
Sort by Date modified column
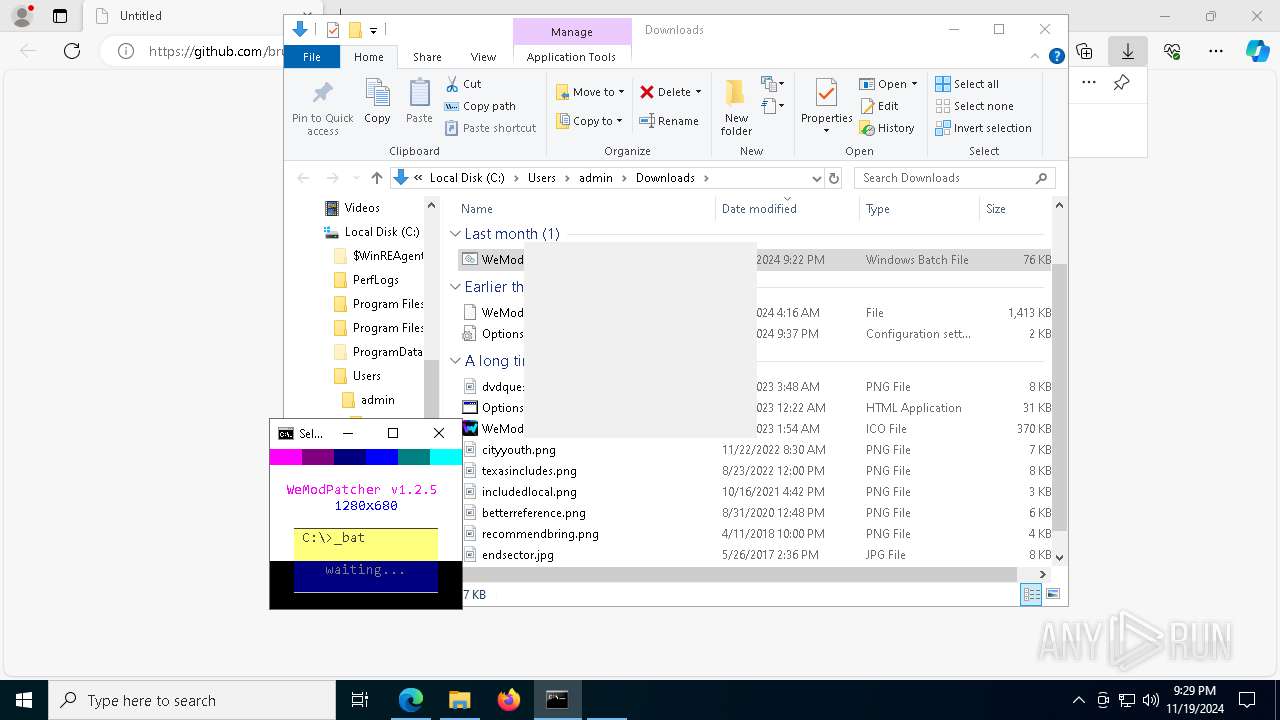(787, 209)
